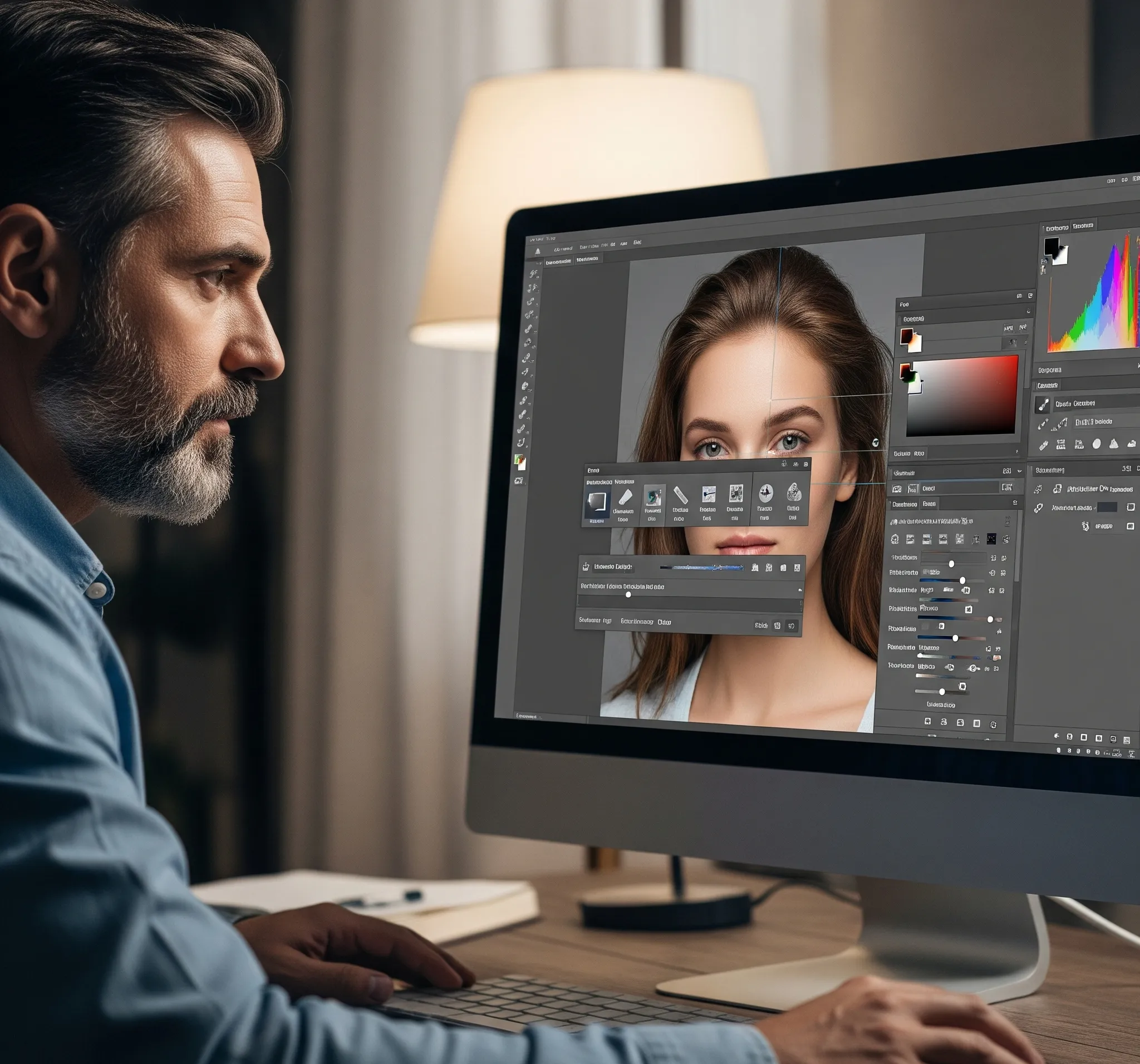1140x1064 pixels.
Task: Click the white slider knob in floating panel
Action: [x=628, y=594]
